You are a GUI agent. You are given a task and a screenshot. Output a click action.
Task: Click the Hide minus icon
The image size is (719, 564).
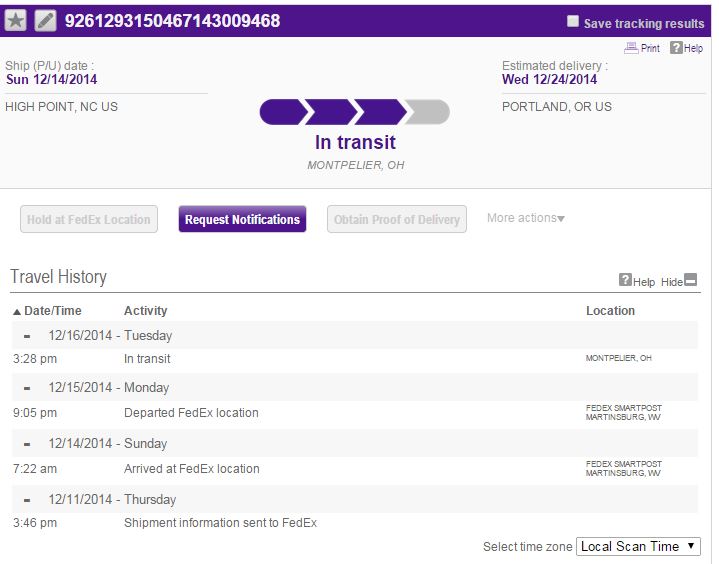click(690, 281)
